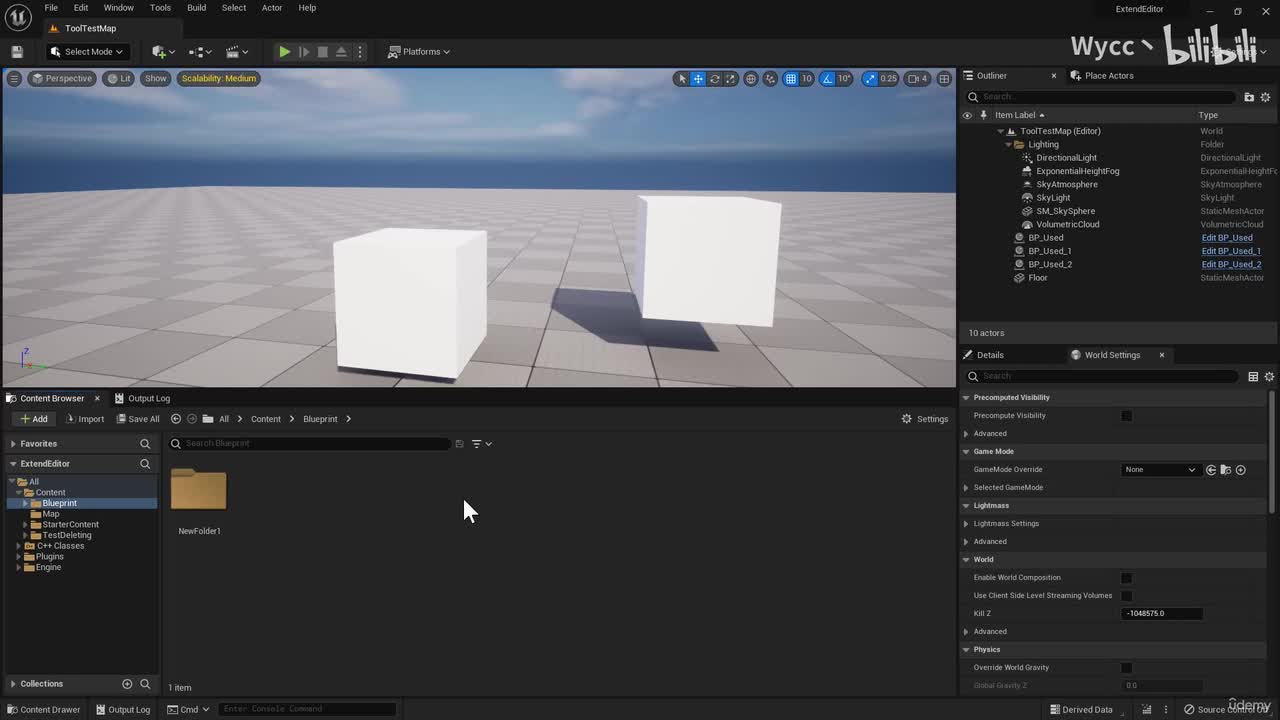Switch to the Place Actors tab
Viewport: 1280px width, 720px height.
pos(1102,76)
